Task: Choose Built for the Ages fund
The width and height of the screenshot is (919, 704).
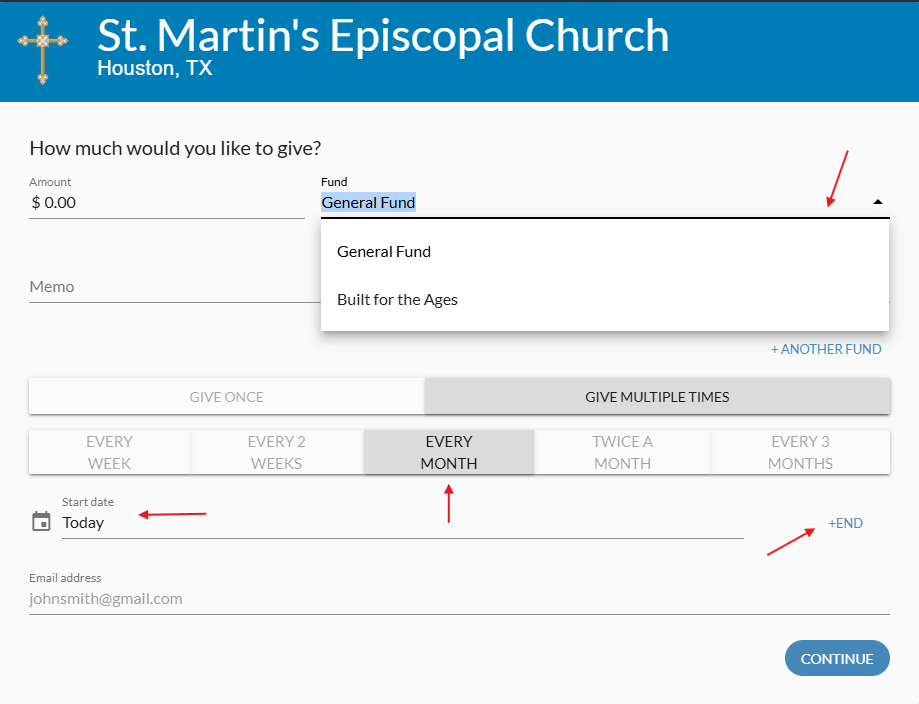Action: coord(605,300)
